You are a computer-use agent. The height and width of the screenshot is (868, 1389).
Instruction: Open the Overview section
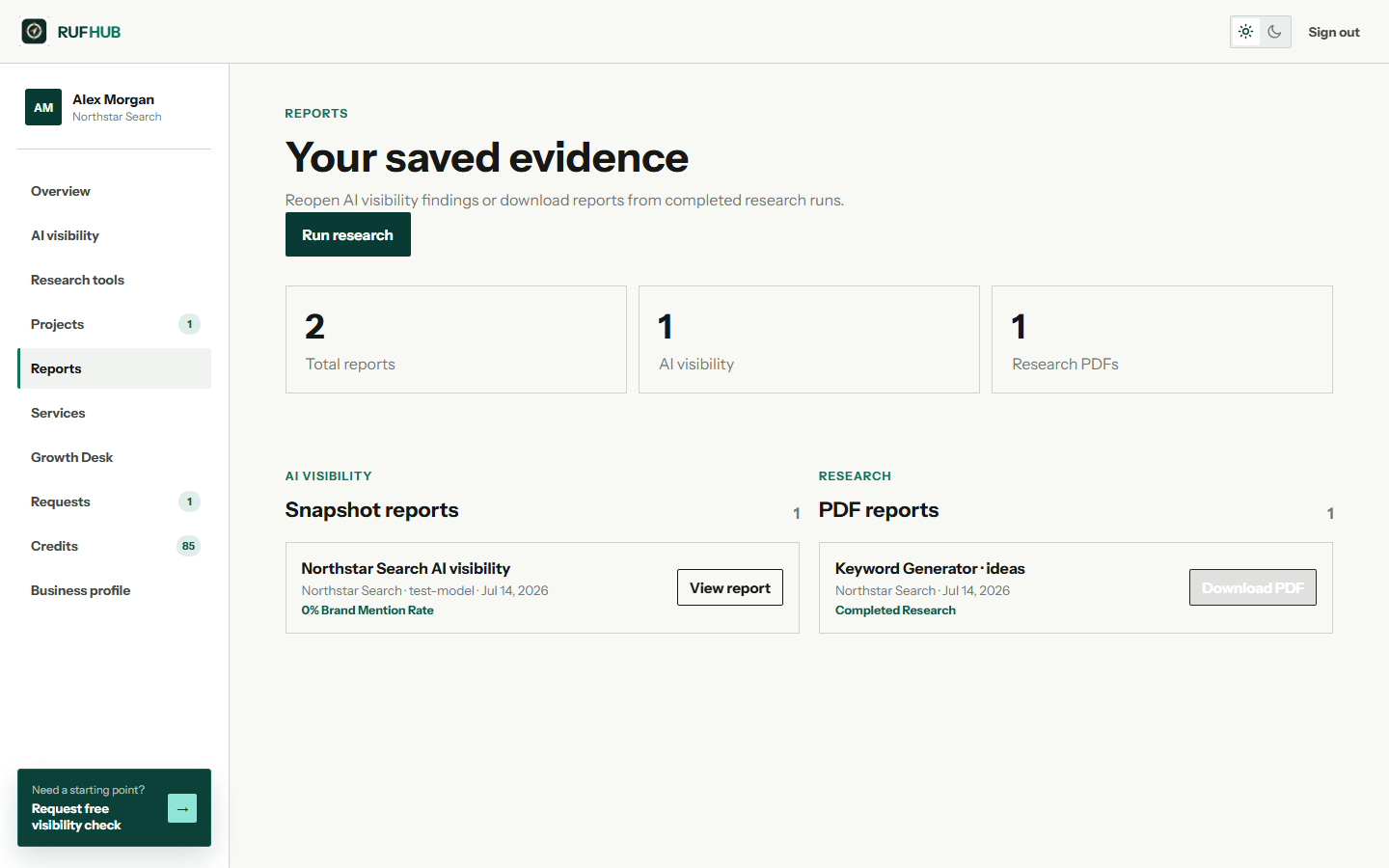pyautogui.click(x=114, y=191)
